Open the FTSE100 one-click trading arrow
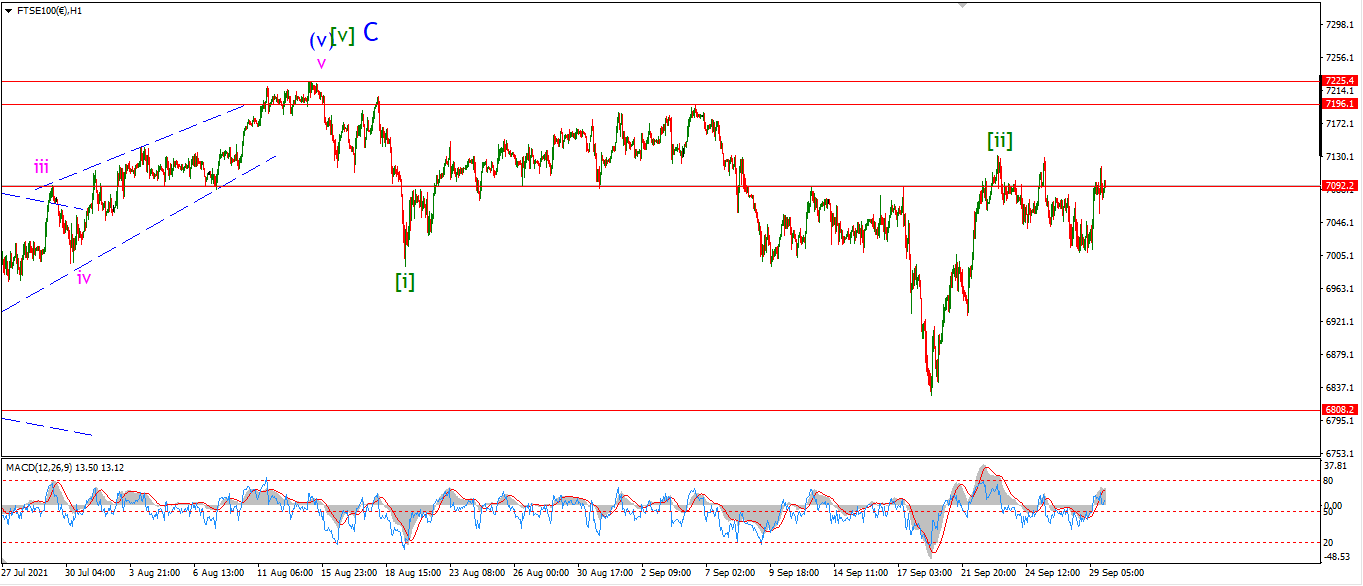Image resolution: width=1363 pixels, height=586 pixels. coord(8,11)
